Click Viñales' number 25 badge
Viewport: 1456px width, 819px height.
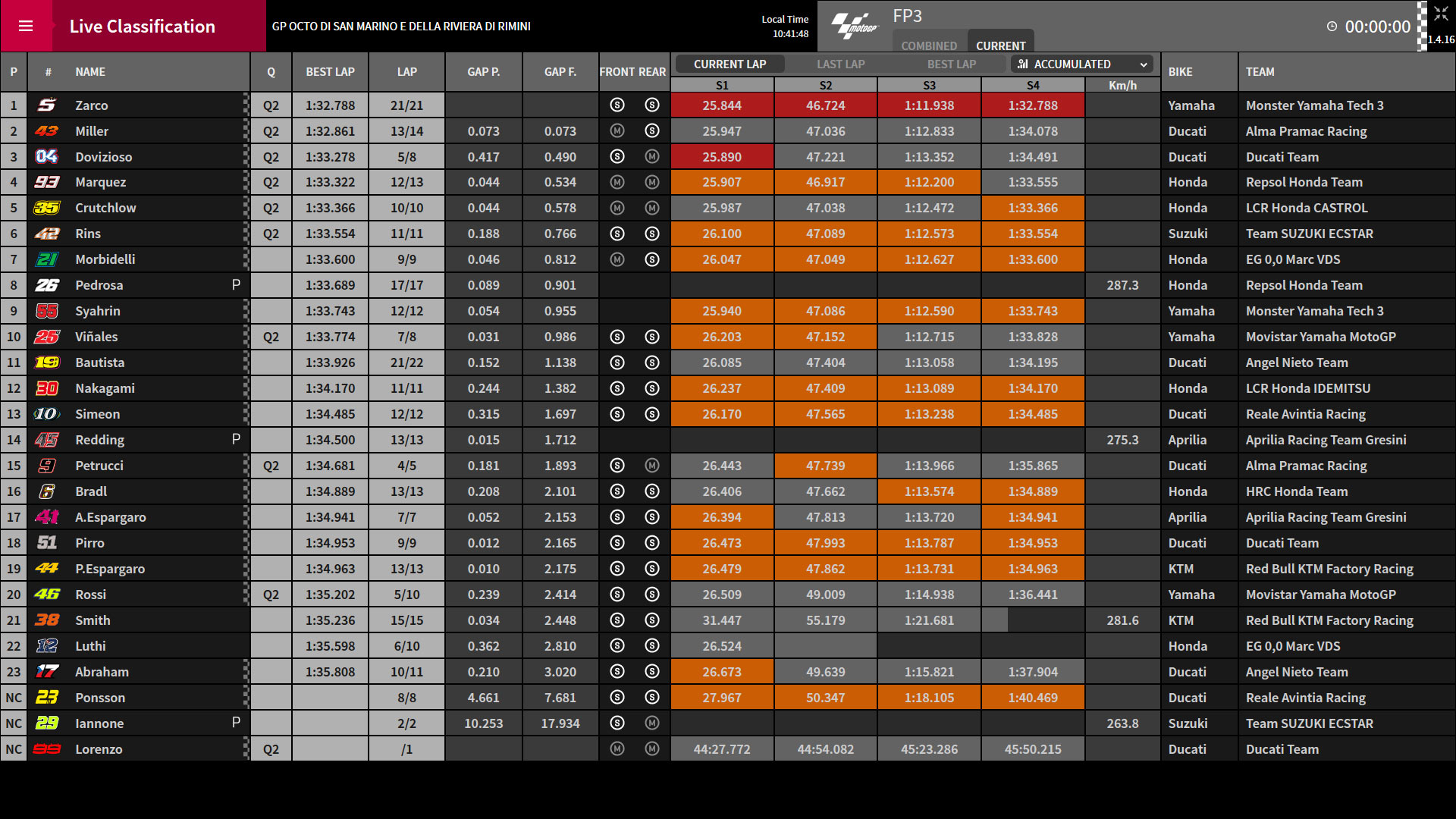click(47, 337)
